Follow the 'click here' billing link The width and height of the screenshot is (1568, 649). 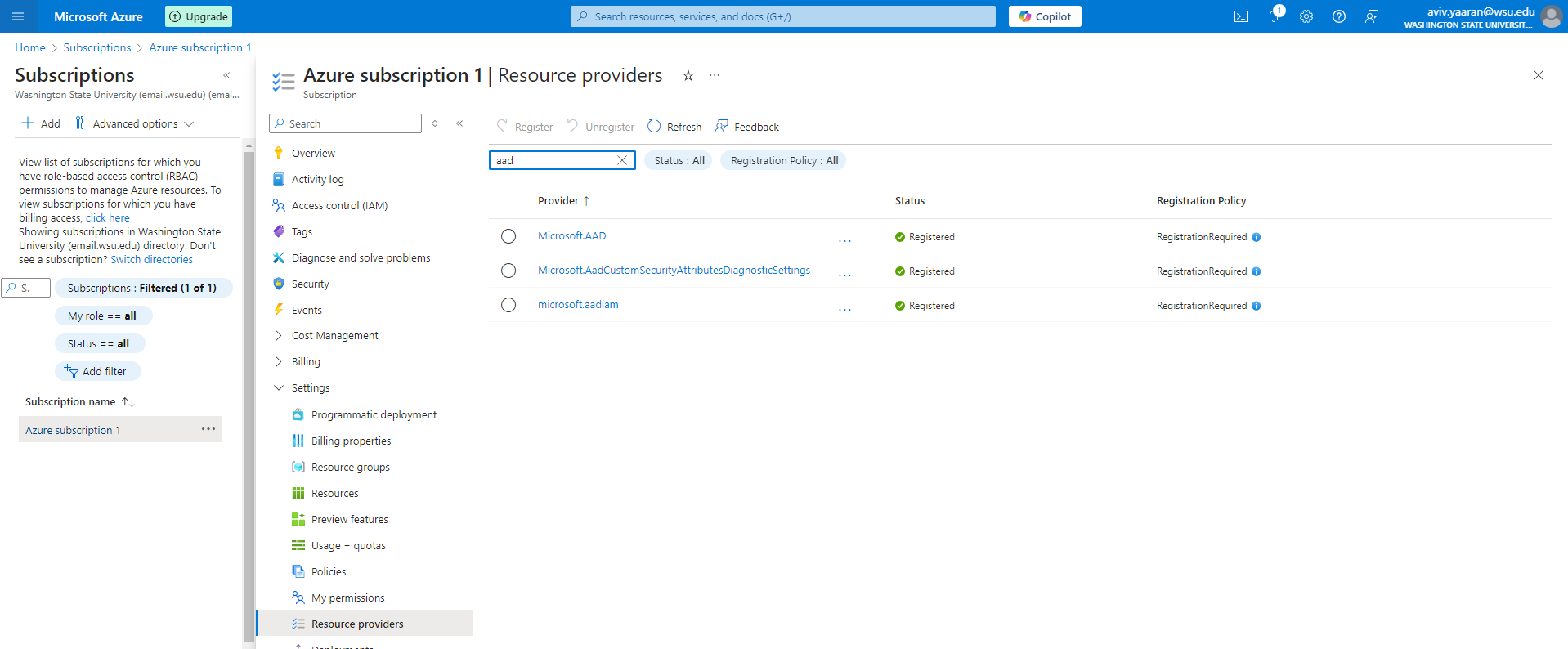[x=108, y=217]
